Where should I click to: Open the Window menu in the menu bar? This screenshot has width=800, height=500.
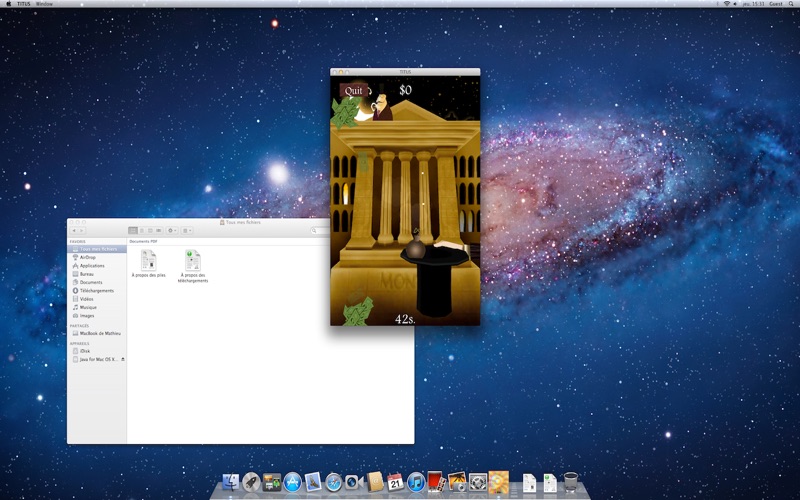tap(45, 4)
